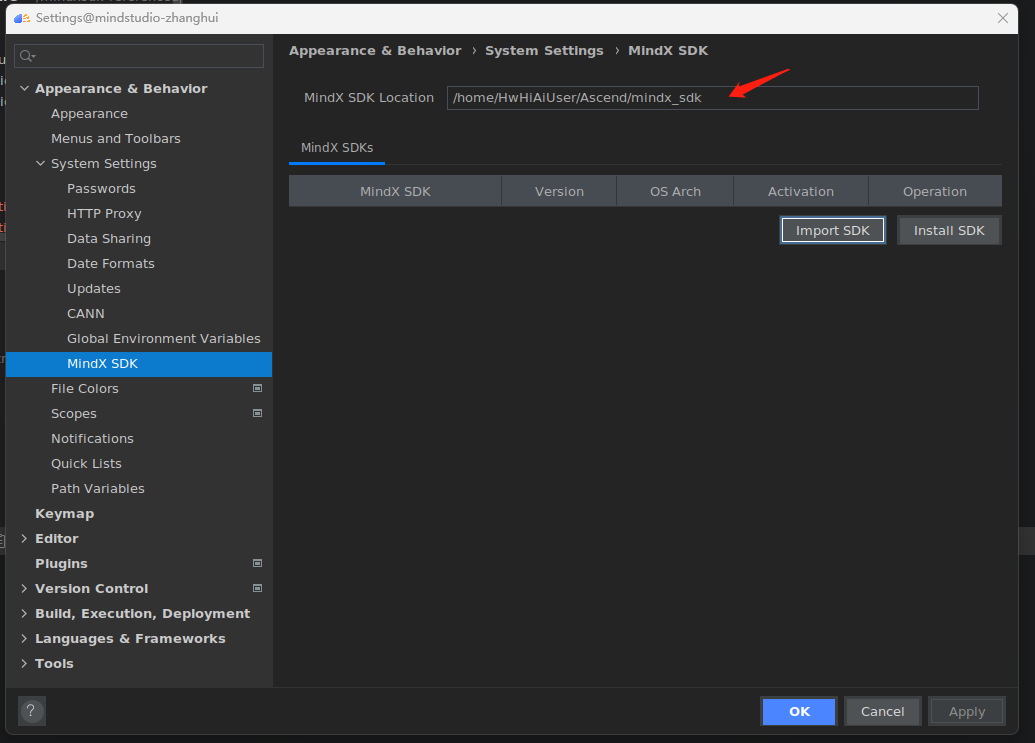
Task: Select HTTP Proxy settings
Action: coord(104,214)
